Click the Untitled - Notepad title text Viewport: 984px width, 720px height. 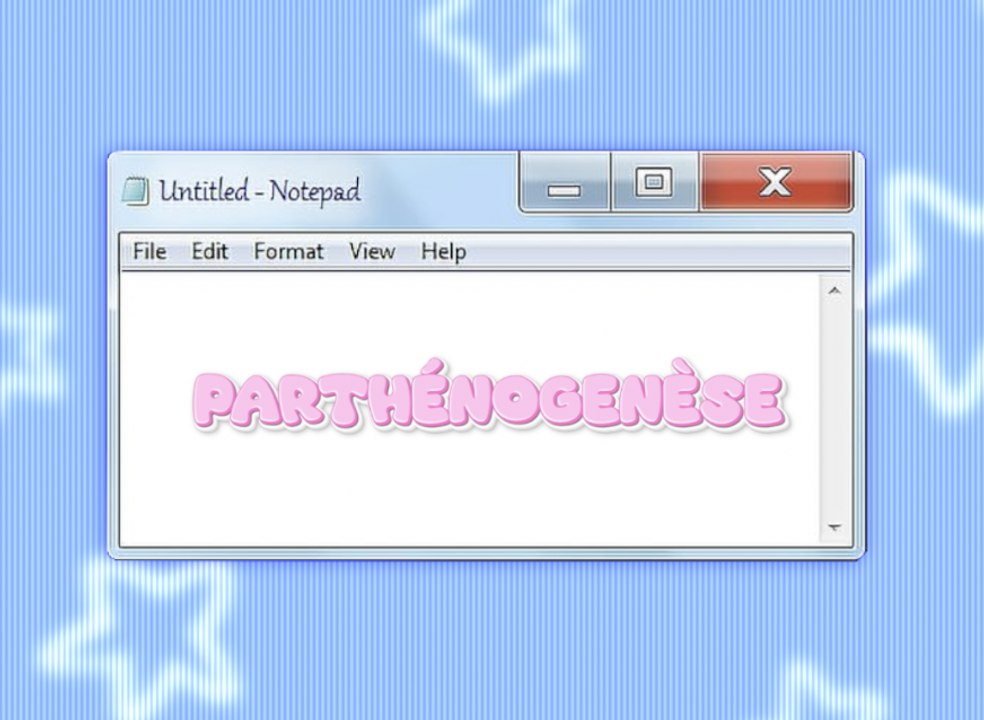(x=260, y=191)
